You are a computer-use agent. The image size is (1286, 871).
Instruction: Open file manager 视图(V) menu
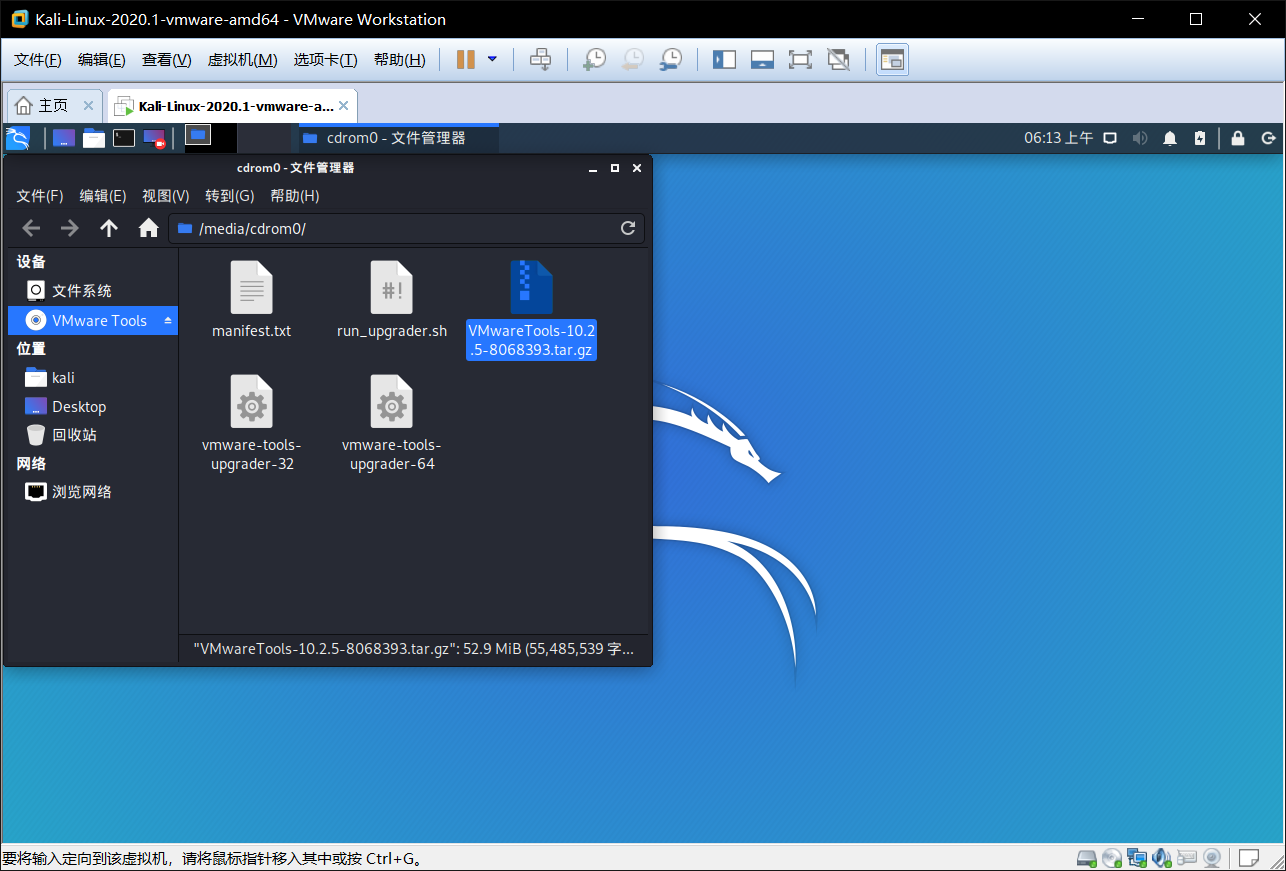point(166,196)
